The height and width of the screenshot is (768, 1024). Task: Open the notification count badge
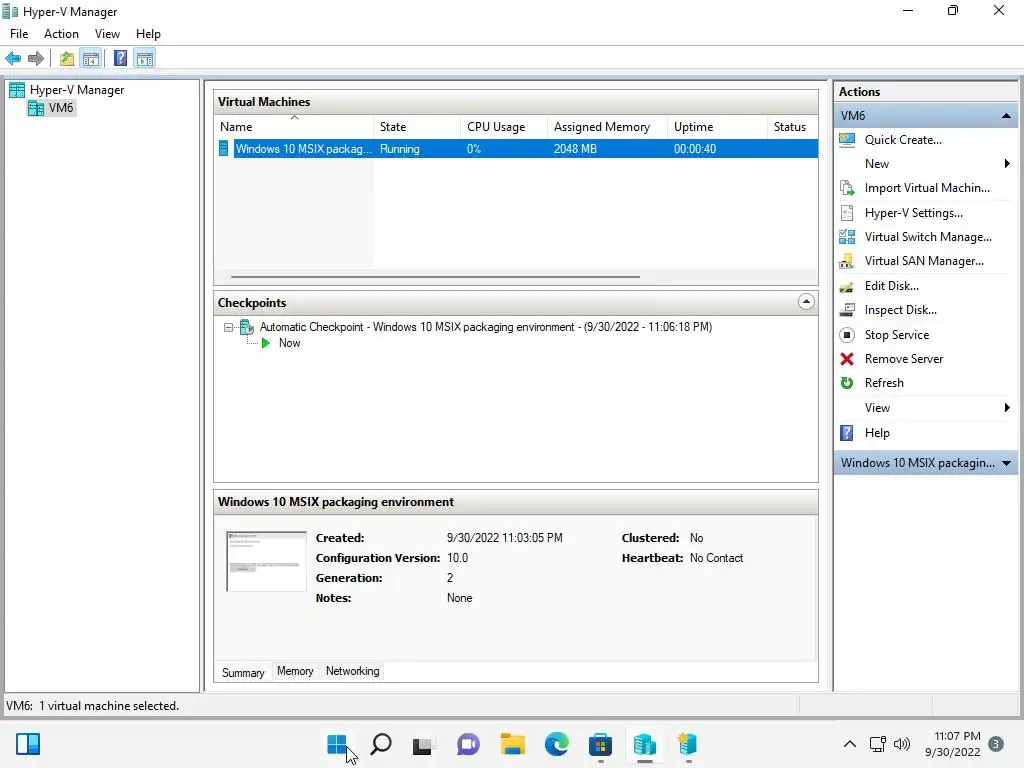click(996, 744)
